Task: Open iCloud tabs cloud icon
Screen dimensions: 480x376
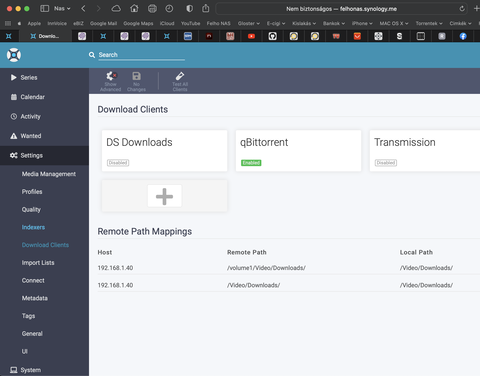Action: coord(116,9)
